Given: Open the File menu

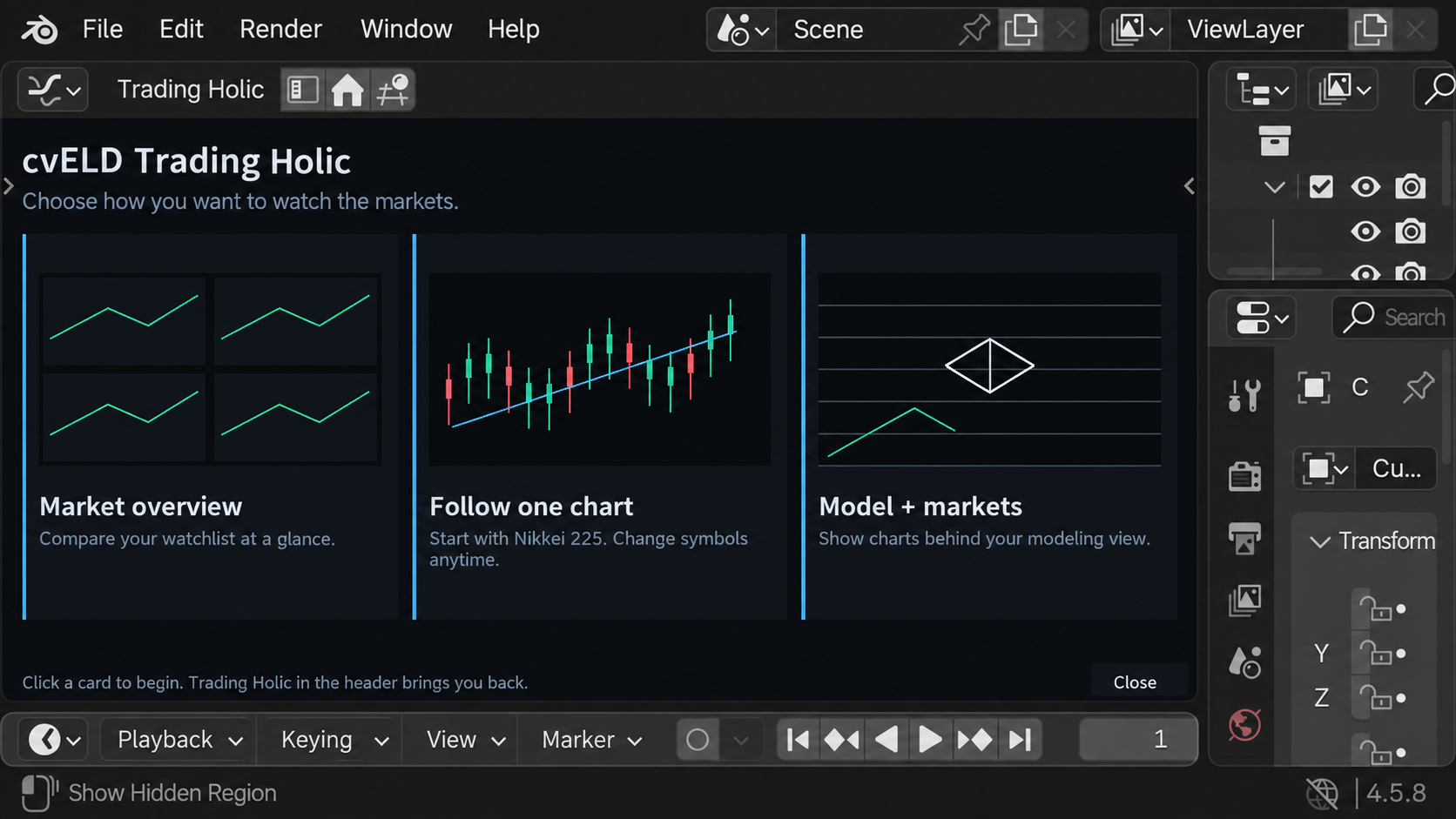Looking at the screenshot, I should tap(103, 30).
